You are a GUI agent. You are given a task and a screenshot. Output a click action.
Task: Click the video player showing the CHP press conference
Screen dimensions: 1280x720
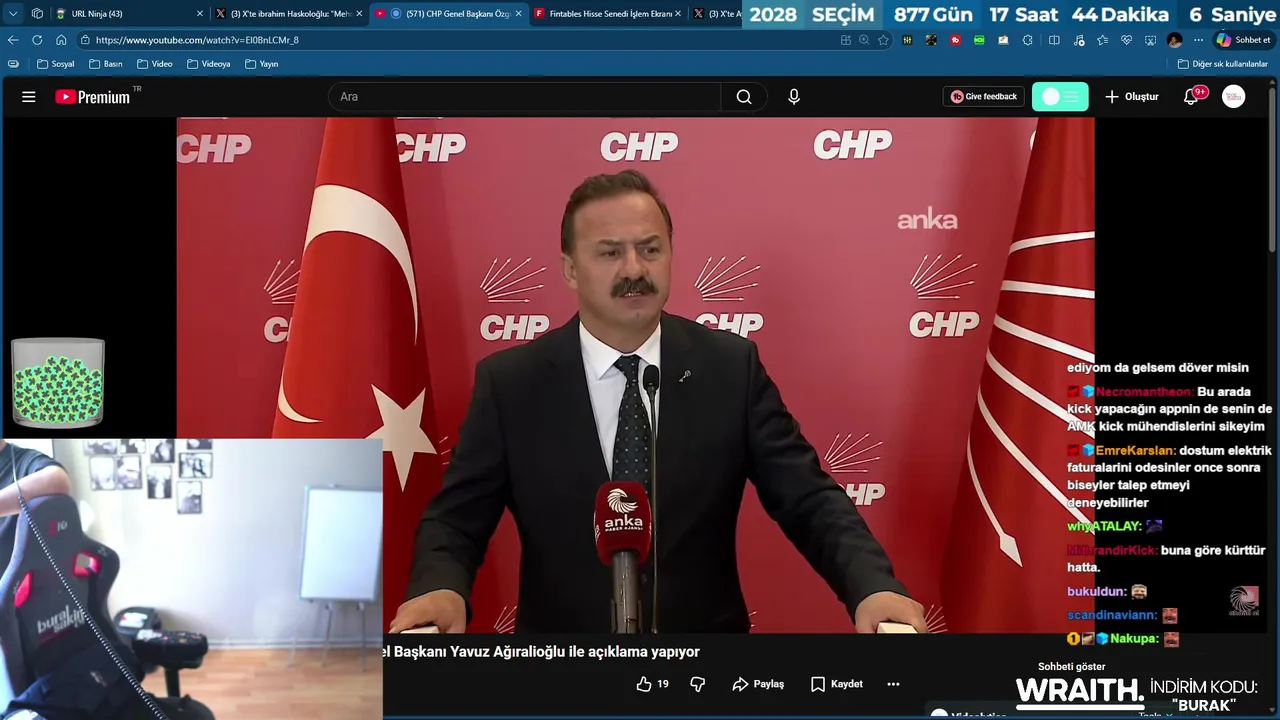coord(635,375)
